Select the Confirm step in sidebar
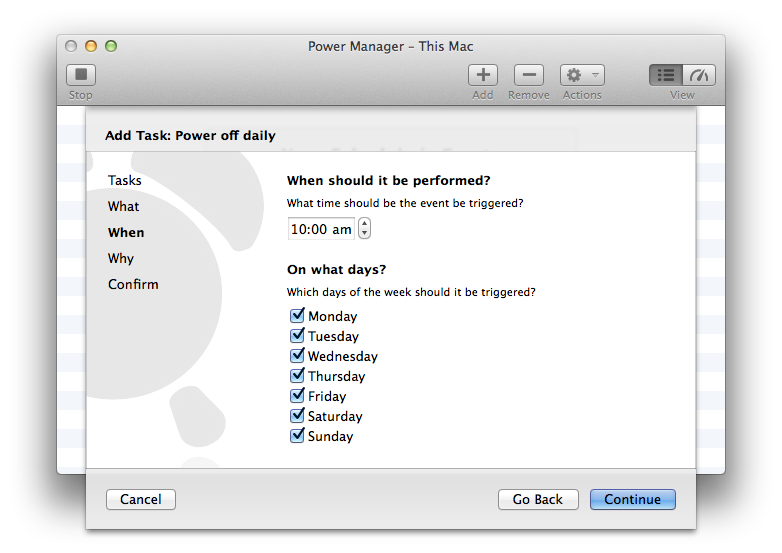Screen dimensions: 782x553 coord(133,284)
